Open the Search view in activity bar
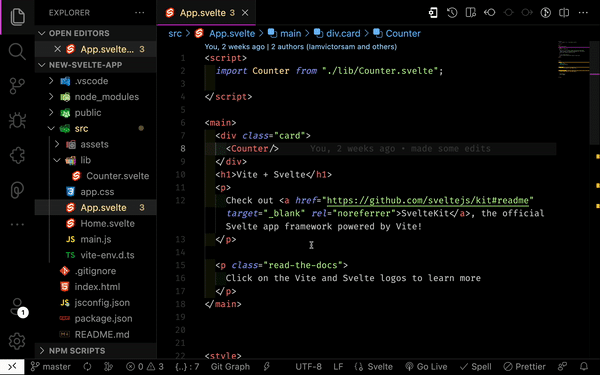The height and width of the screenshot is (375, 600). (x=17, y=51)
